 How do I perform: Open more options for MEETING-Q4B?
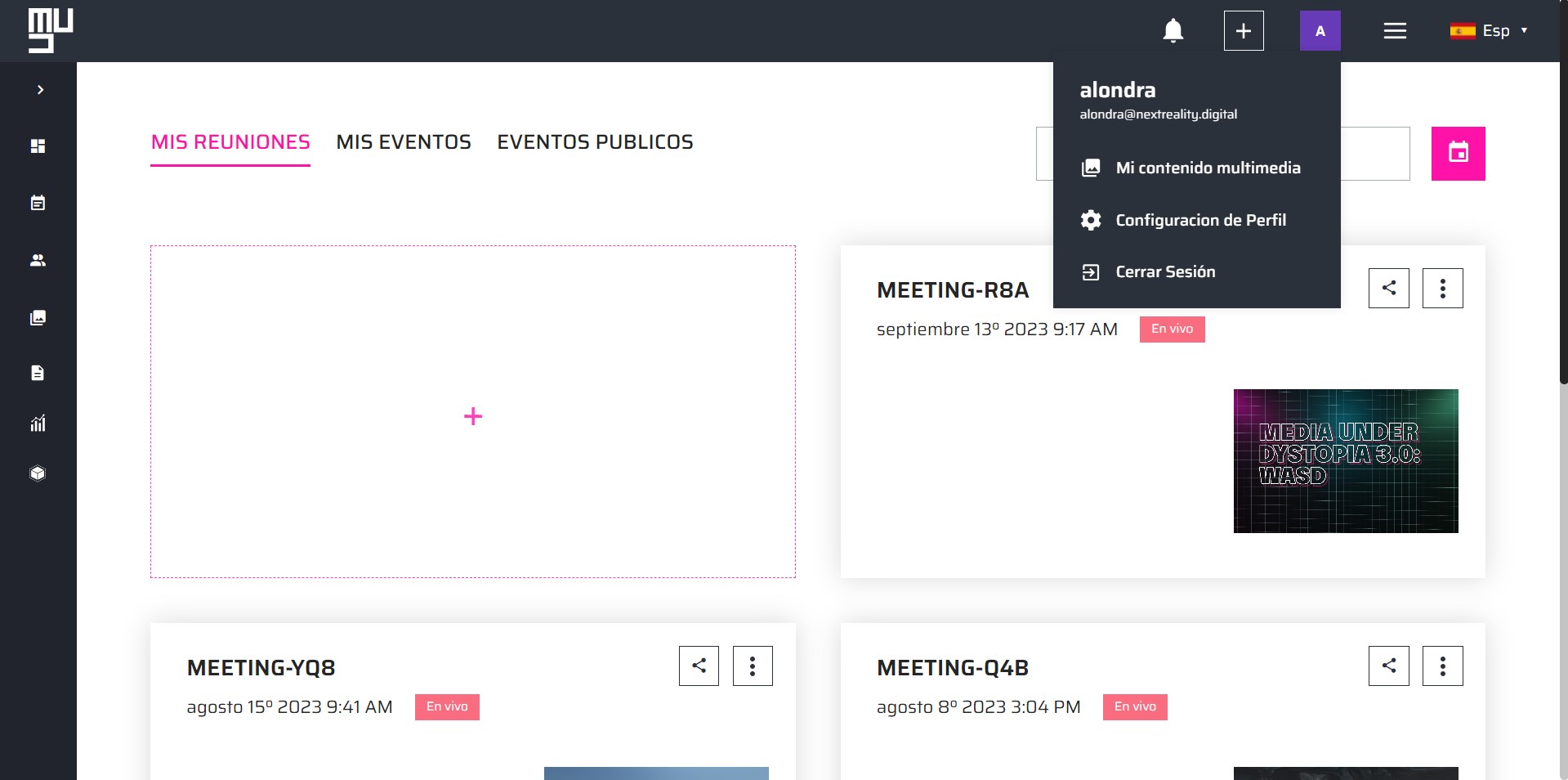[1443, 666]
